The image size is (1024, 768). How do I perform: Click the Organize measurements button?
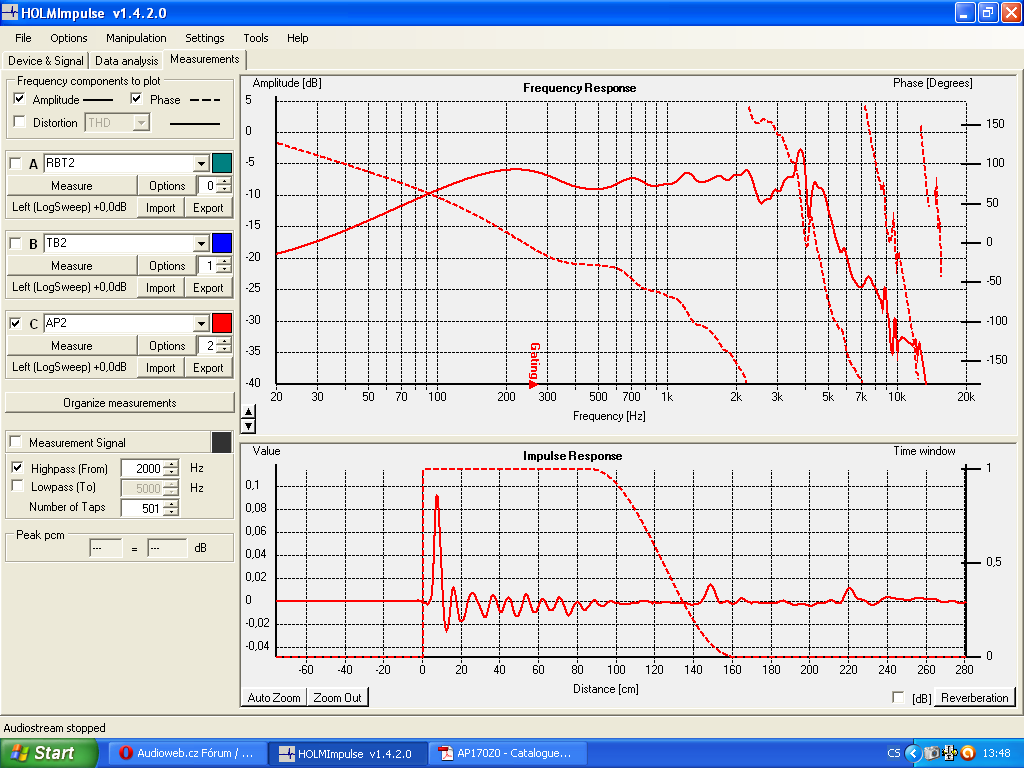click(120, 403)
